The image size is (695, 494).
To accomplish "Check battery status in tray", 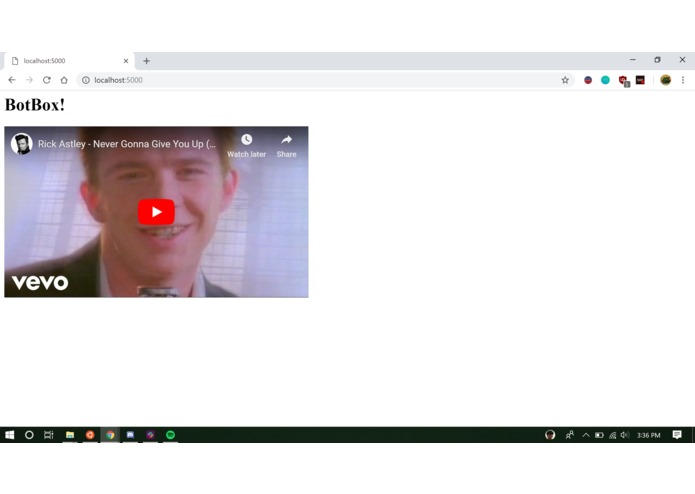I will (599, 435).
